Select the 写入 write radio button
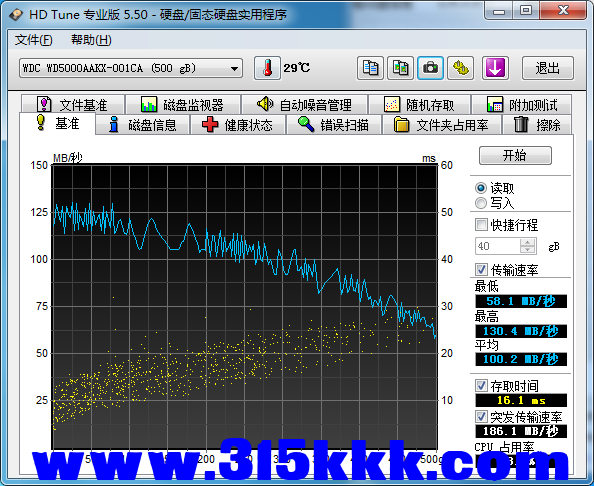The height and width of the screenshot is (486, 594). (481, 203)
